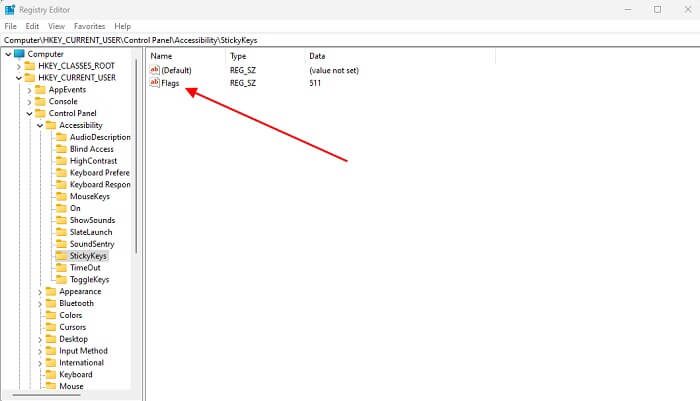Select the Keyboard Preference key label

pyautogui.click(x=100, y=173)
